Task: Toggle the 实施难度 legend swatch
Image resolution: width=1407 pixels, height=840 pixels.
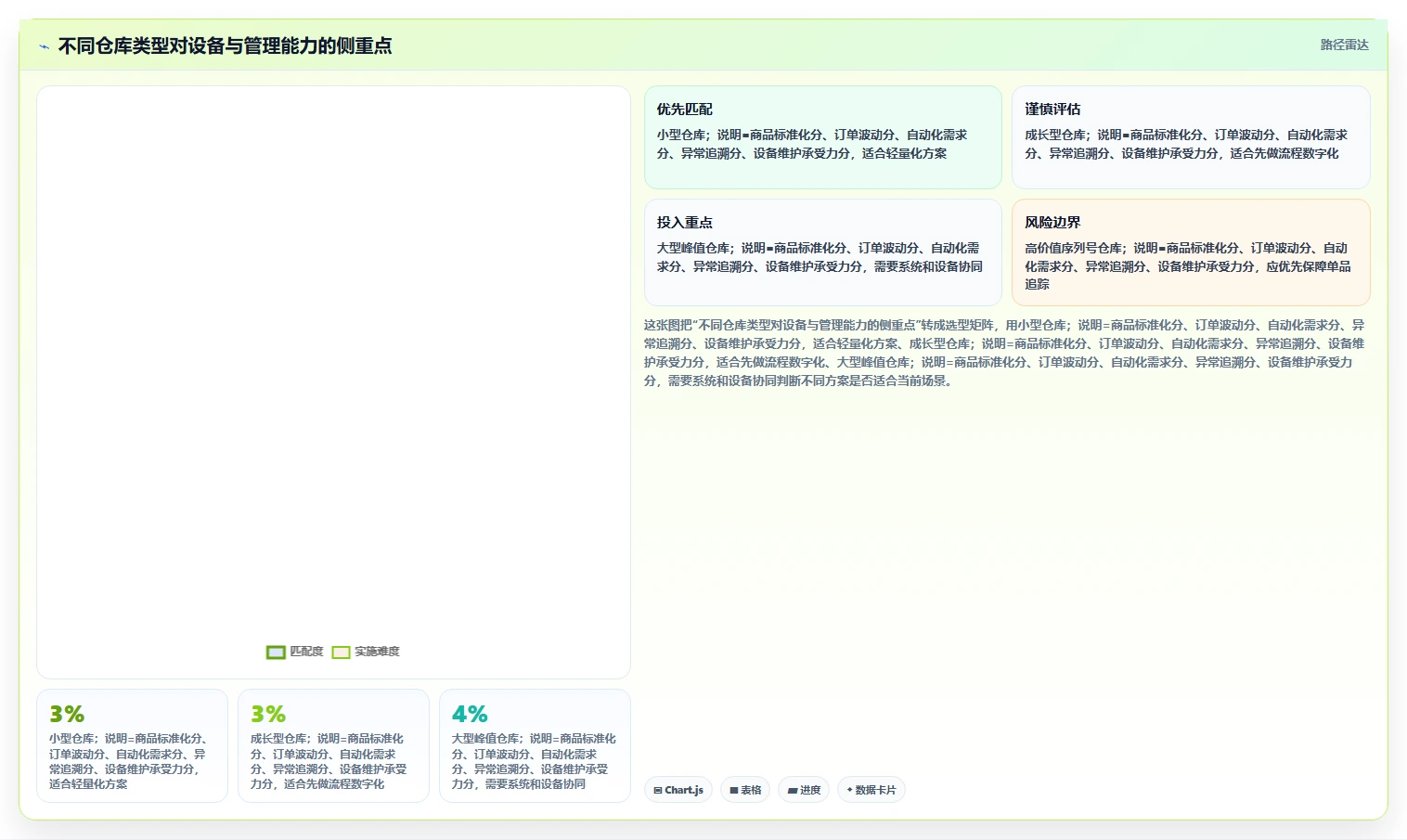Action: pyautogui.click(x=341, y=653)
